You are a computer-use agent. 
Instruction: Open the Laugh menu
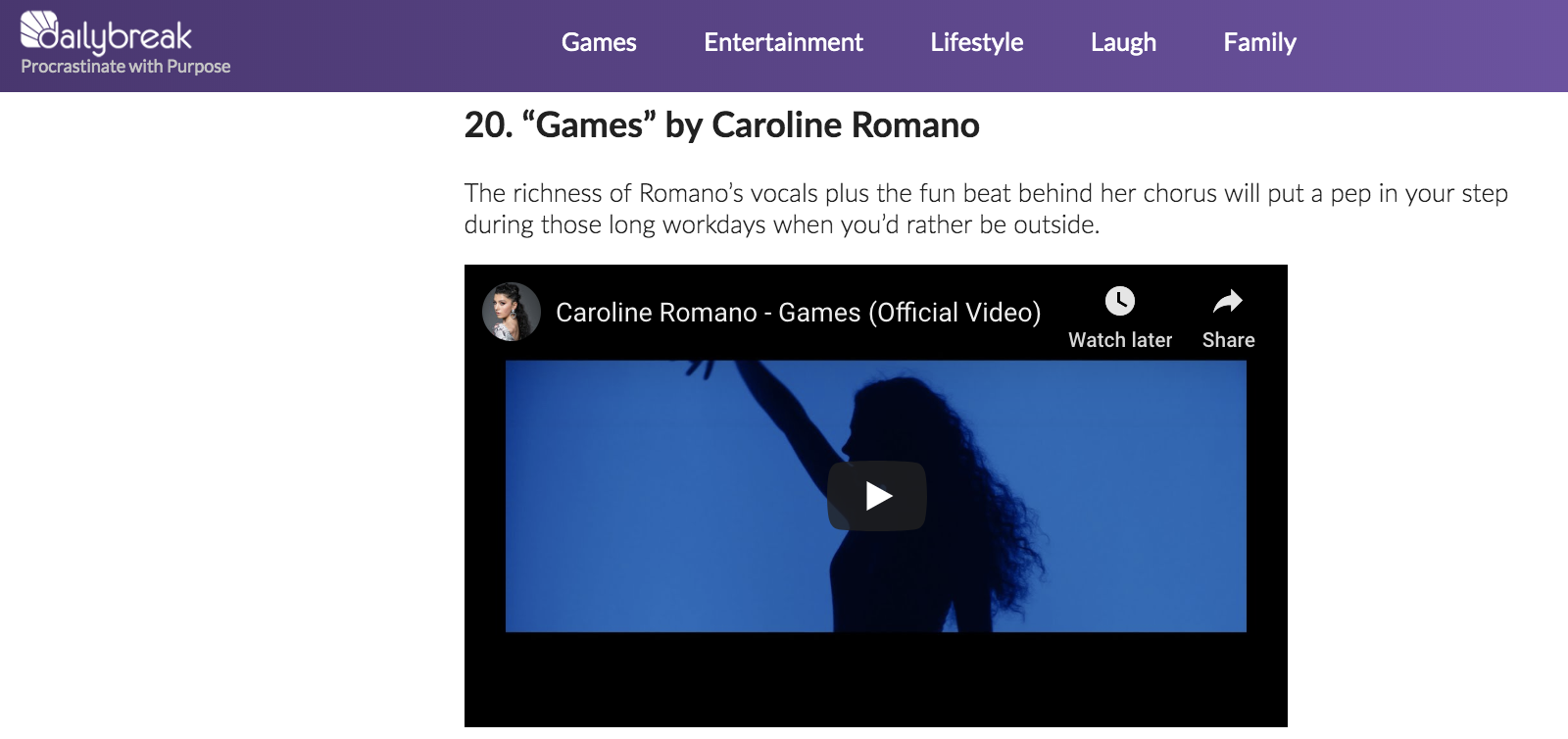click(x=1123, y=42)
